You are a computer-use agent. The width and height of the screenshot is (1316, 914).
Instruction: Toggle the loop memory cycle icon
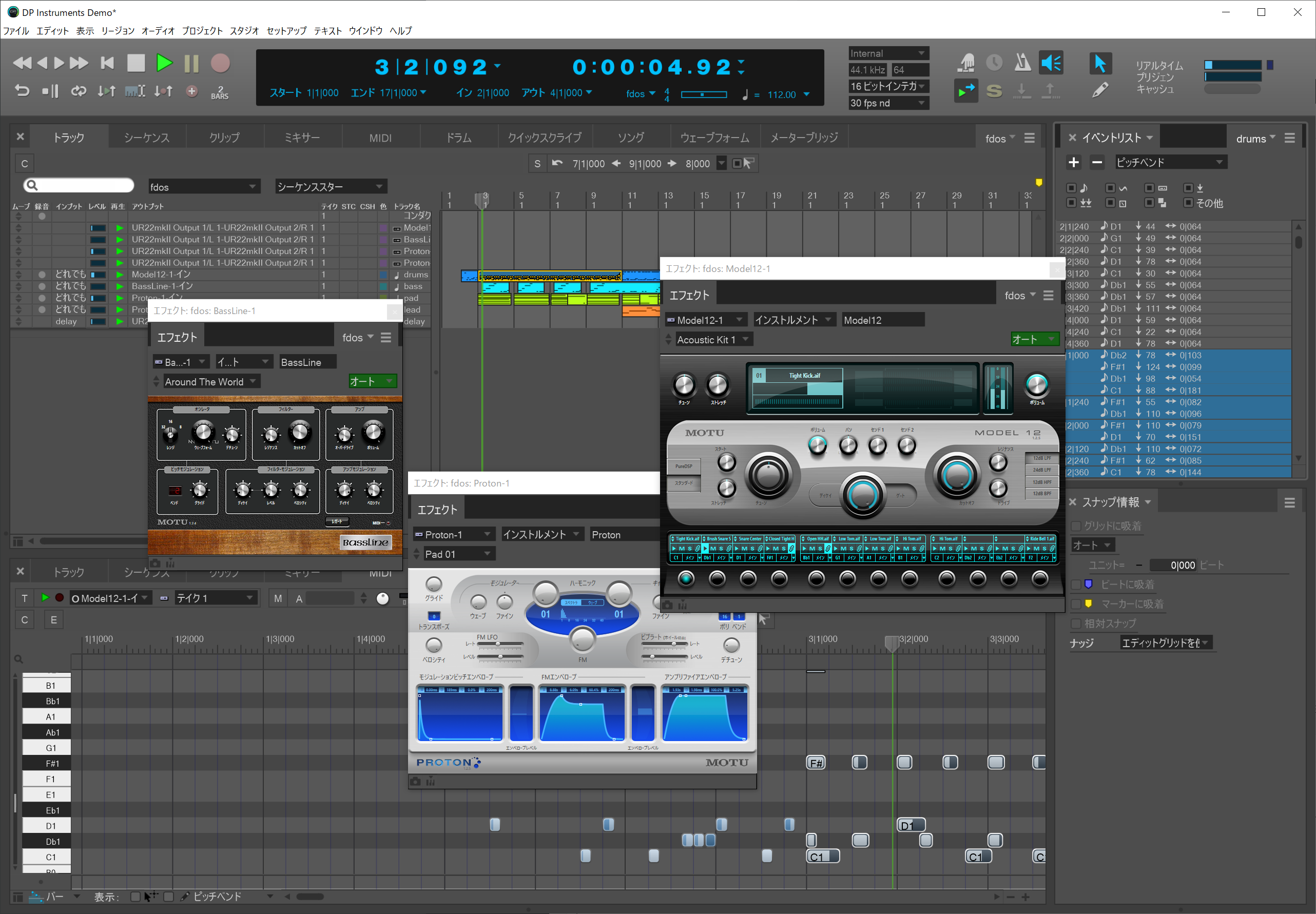pyautogui.click(x=79, y=90)
